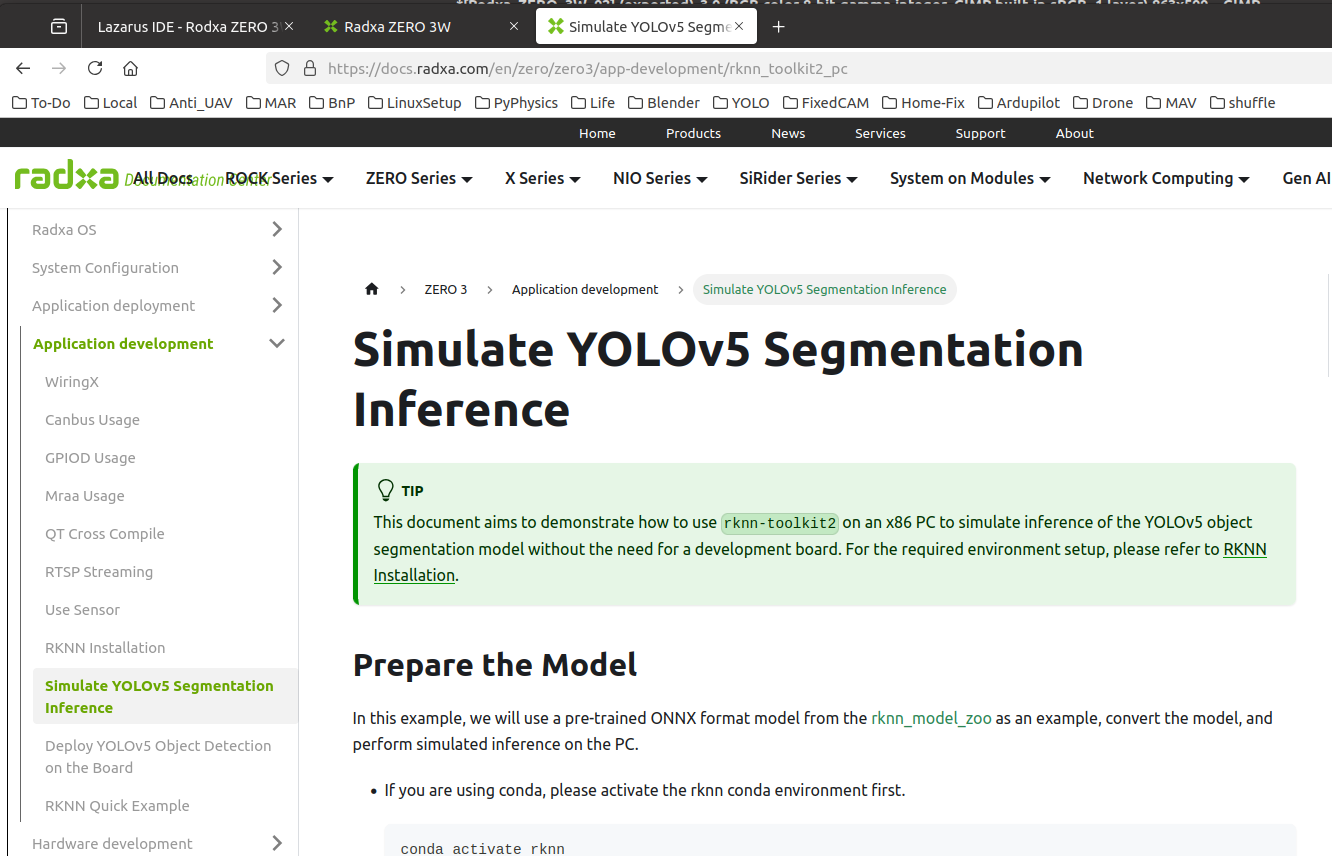Expand the System on Modules dropdown
The image size is (1332, 856).
pyautogui.click(x=970, y=178)
